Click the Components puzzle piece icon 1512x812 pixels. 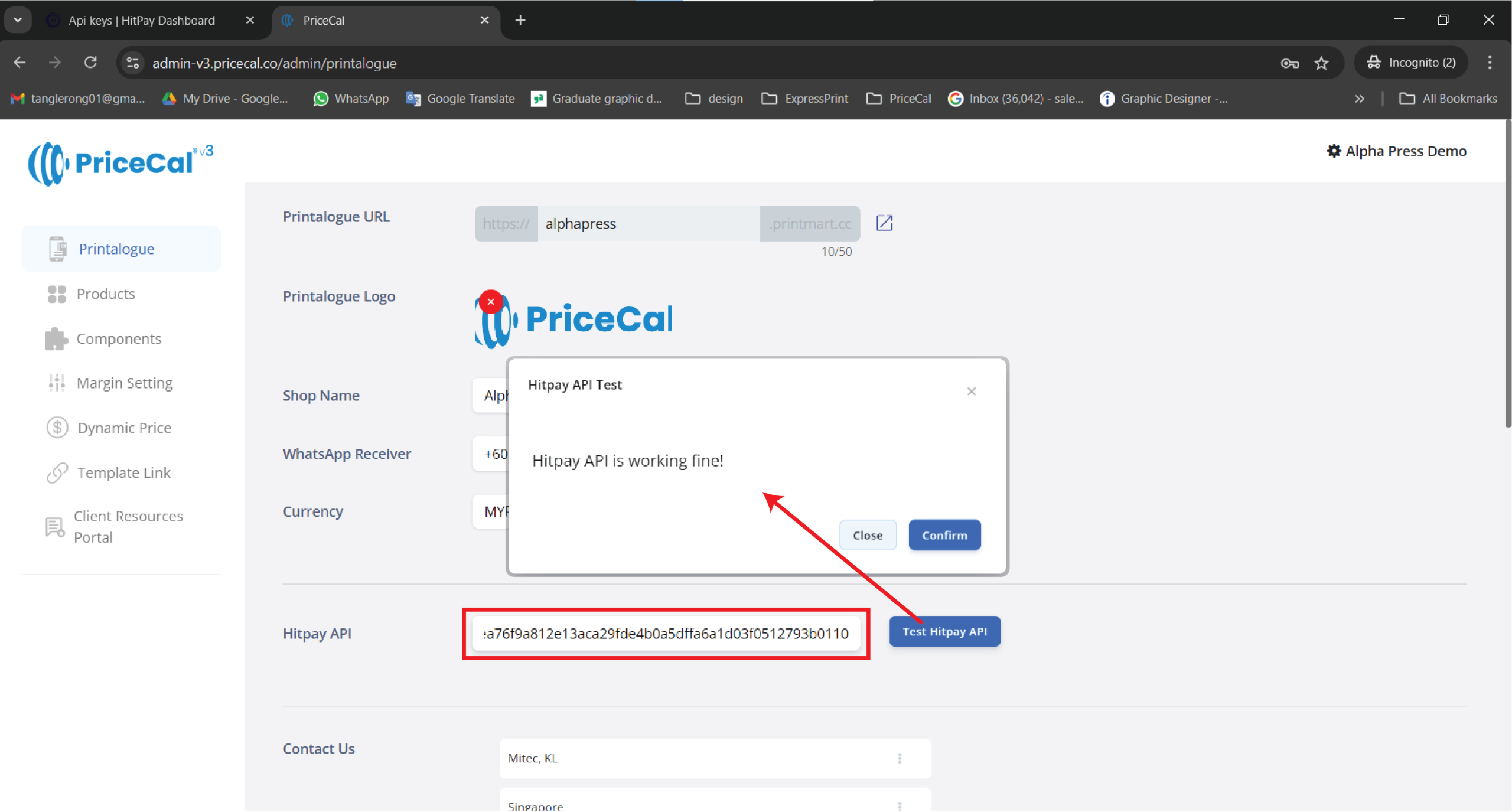tap(56, 338)
